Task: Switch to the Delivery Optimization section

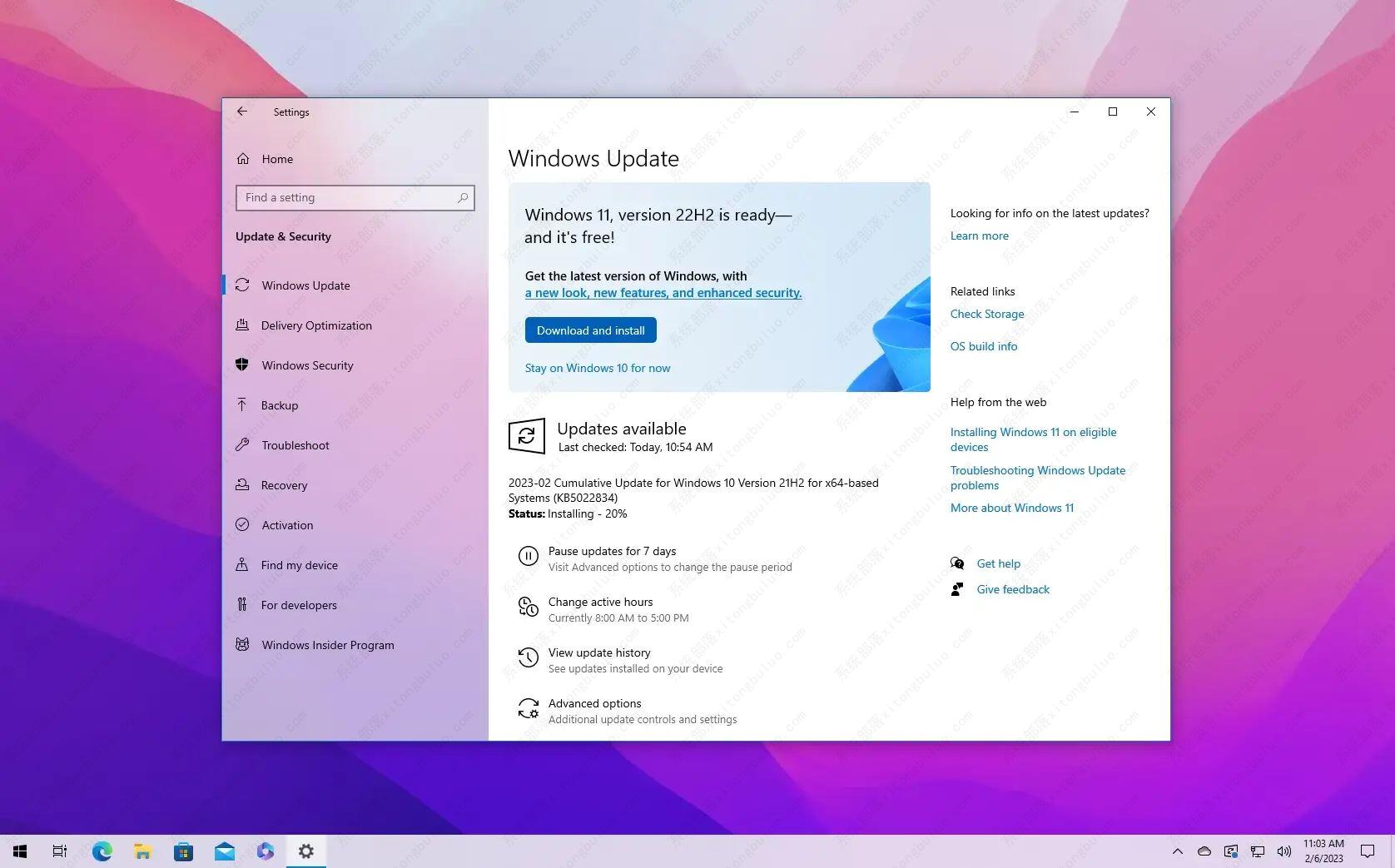Action: point(316,325)
